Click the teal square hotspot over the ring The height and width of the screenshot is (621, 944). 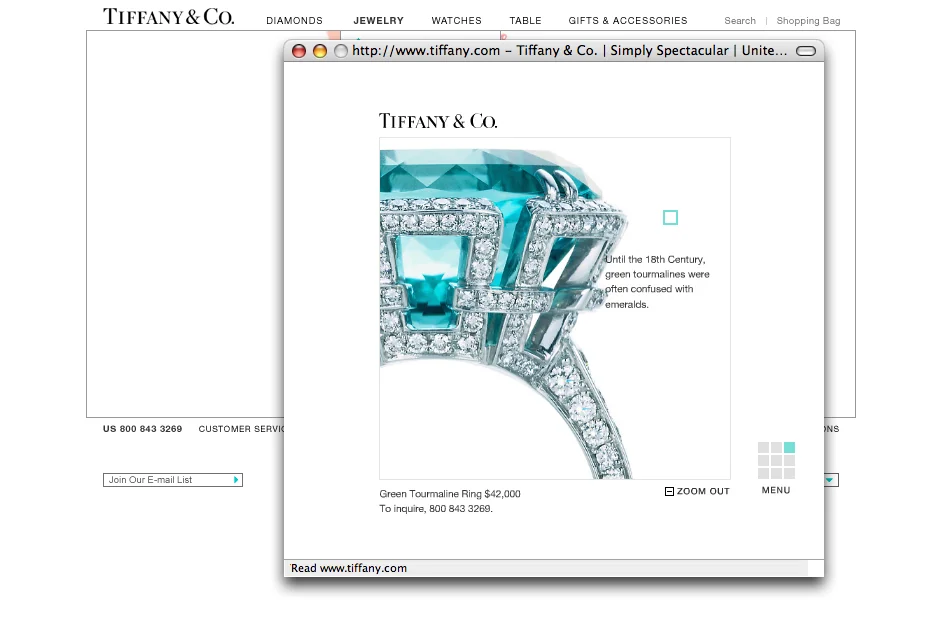670,217
